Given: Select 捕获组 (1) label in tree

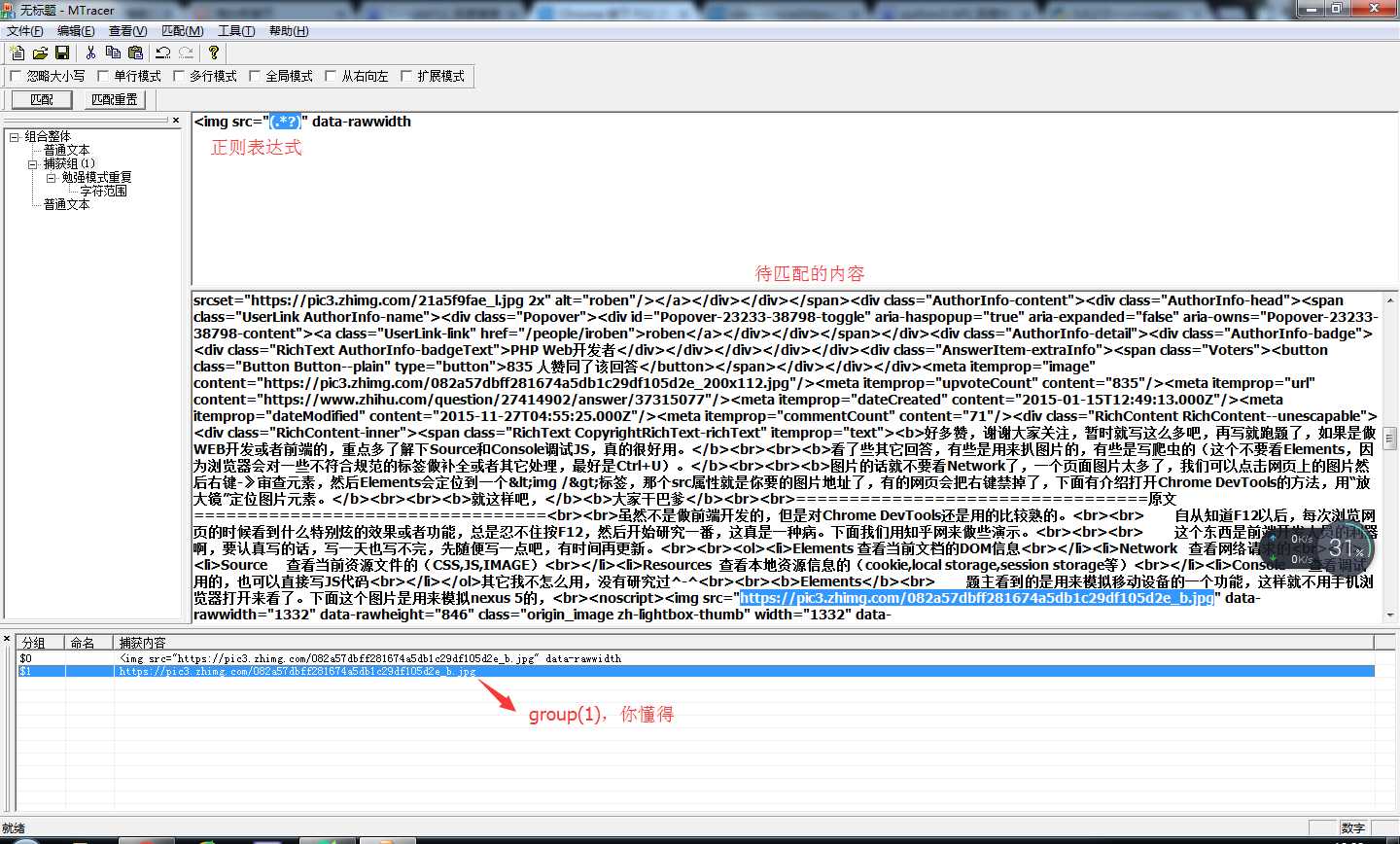Looking at the screenshot, I should pos(70,164).
